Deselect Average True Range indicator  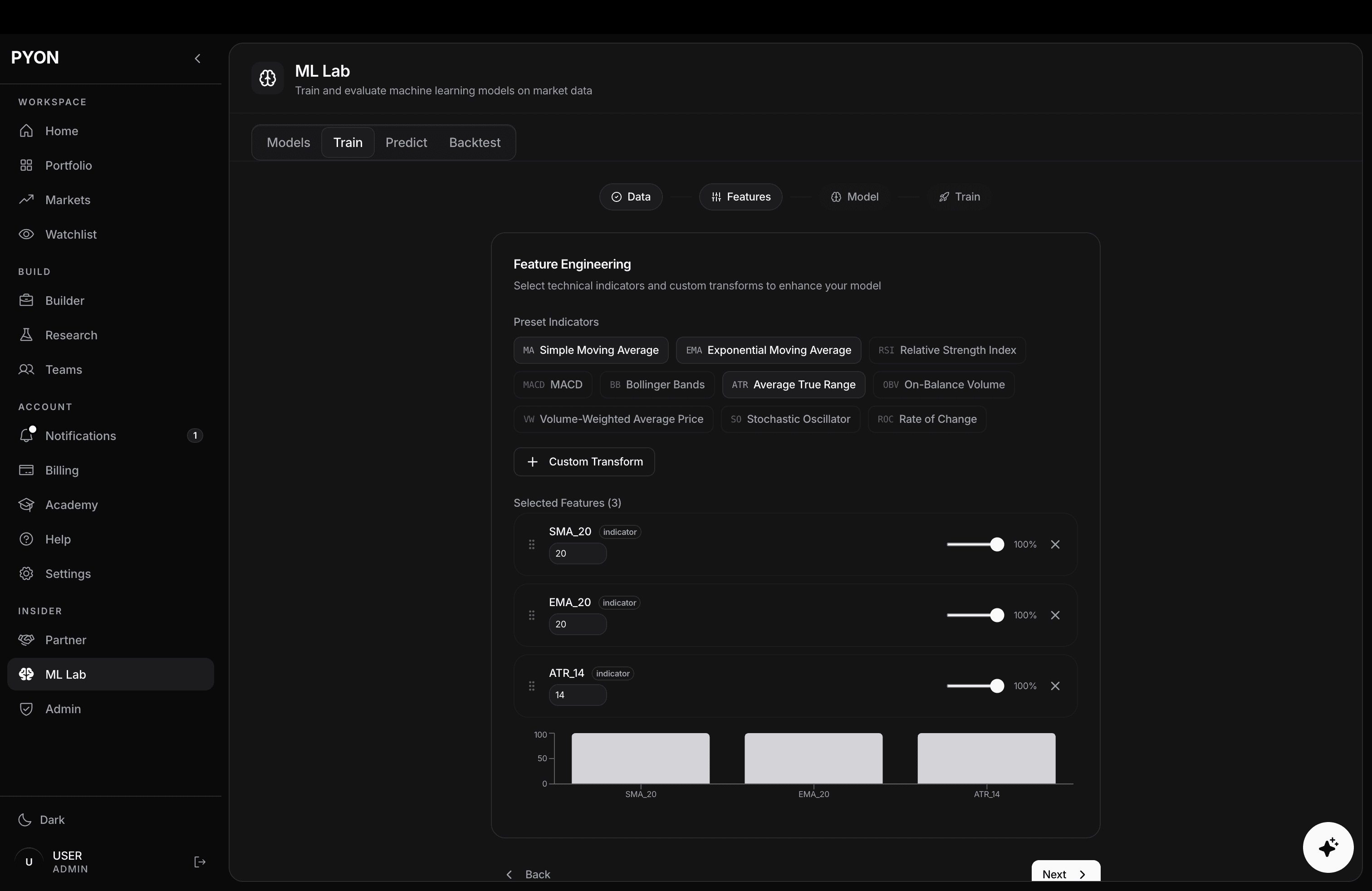793,384
